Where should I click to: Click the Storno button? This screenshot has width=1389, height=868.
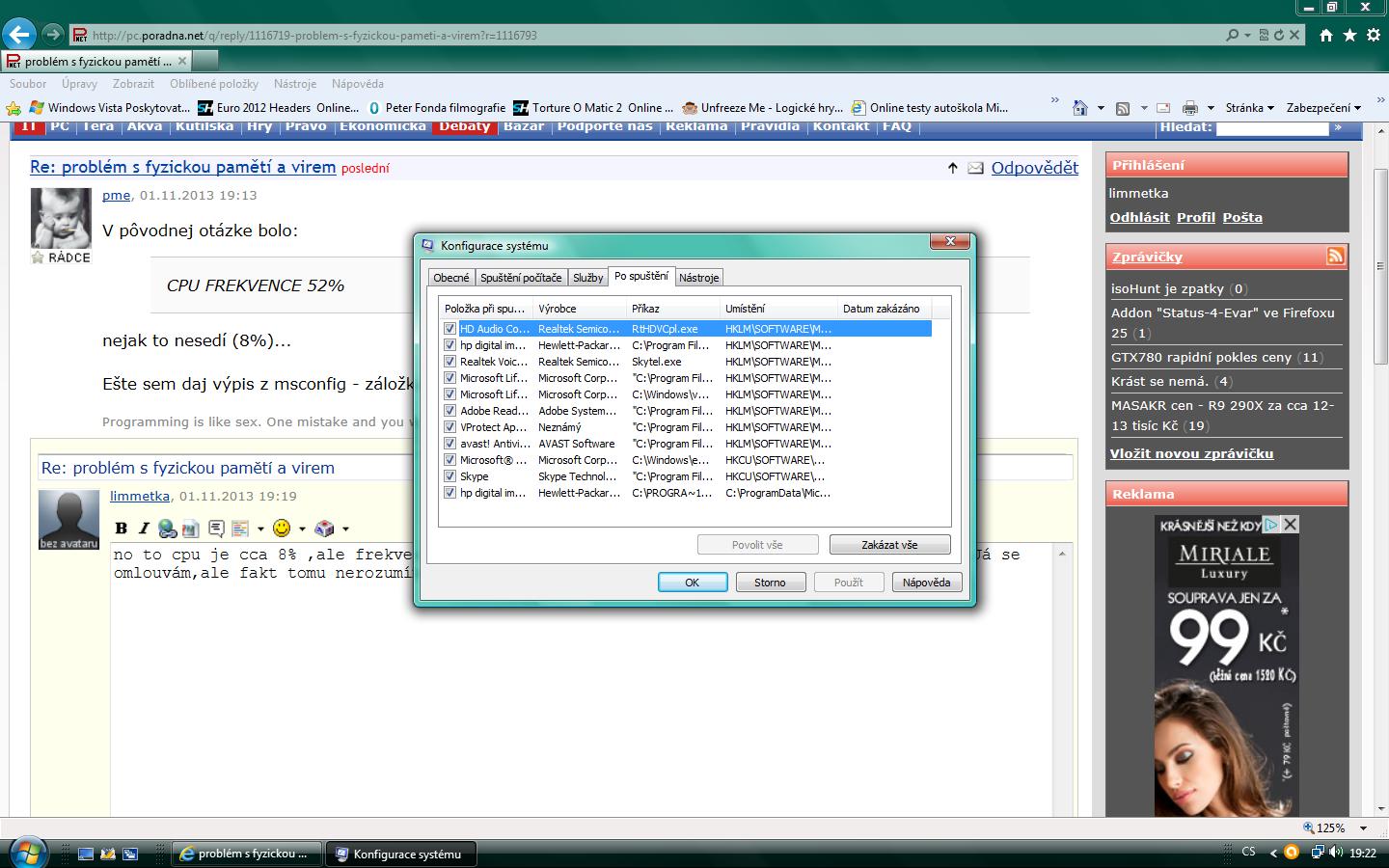[x=770, y=583]
